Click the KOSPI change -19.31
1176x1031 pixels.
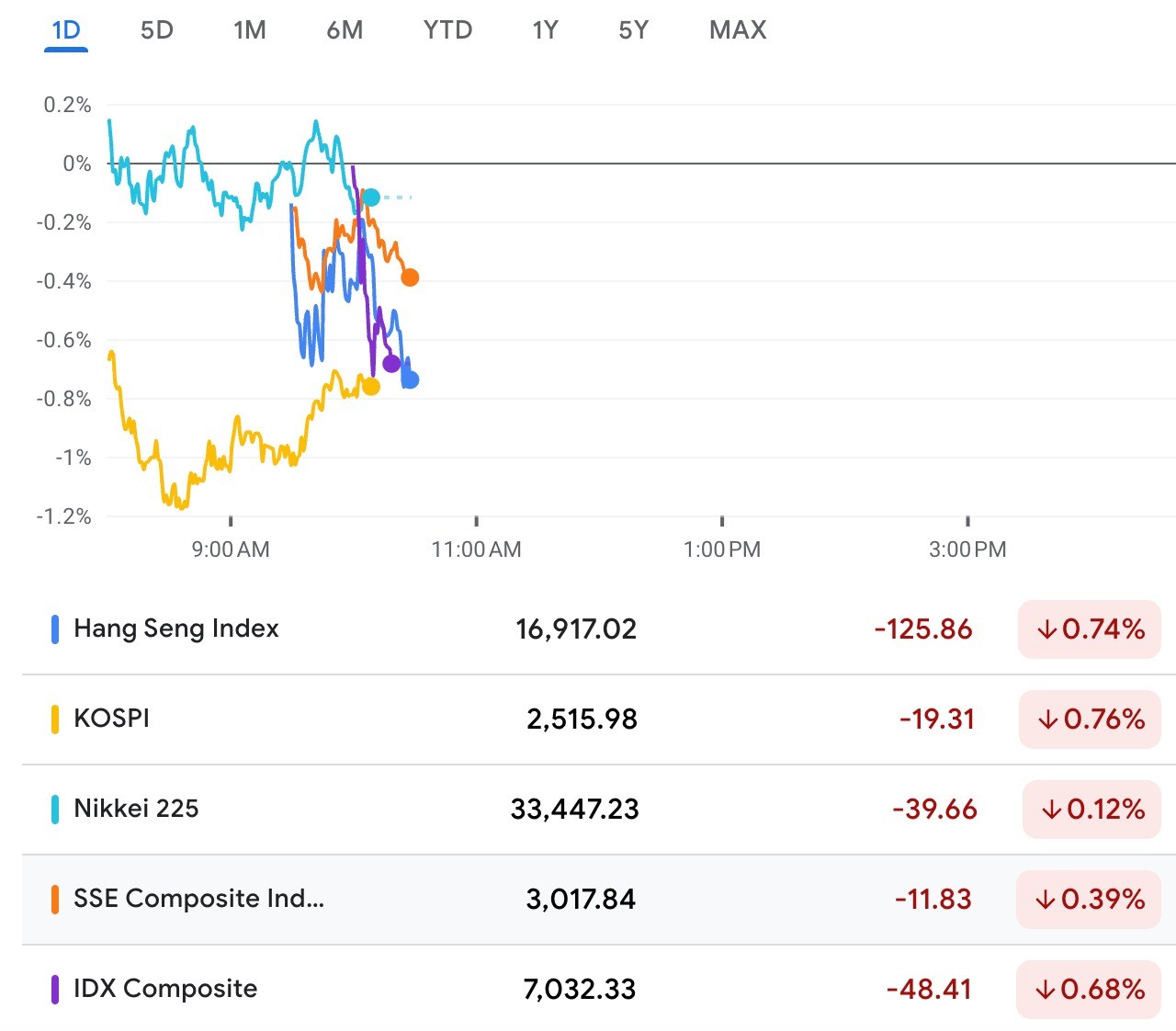coord(937,719)
